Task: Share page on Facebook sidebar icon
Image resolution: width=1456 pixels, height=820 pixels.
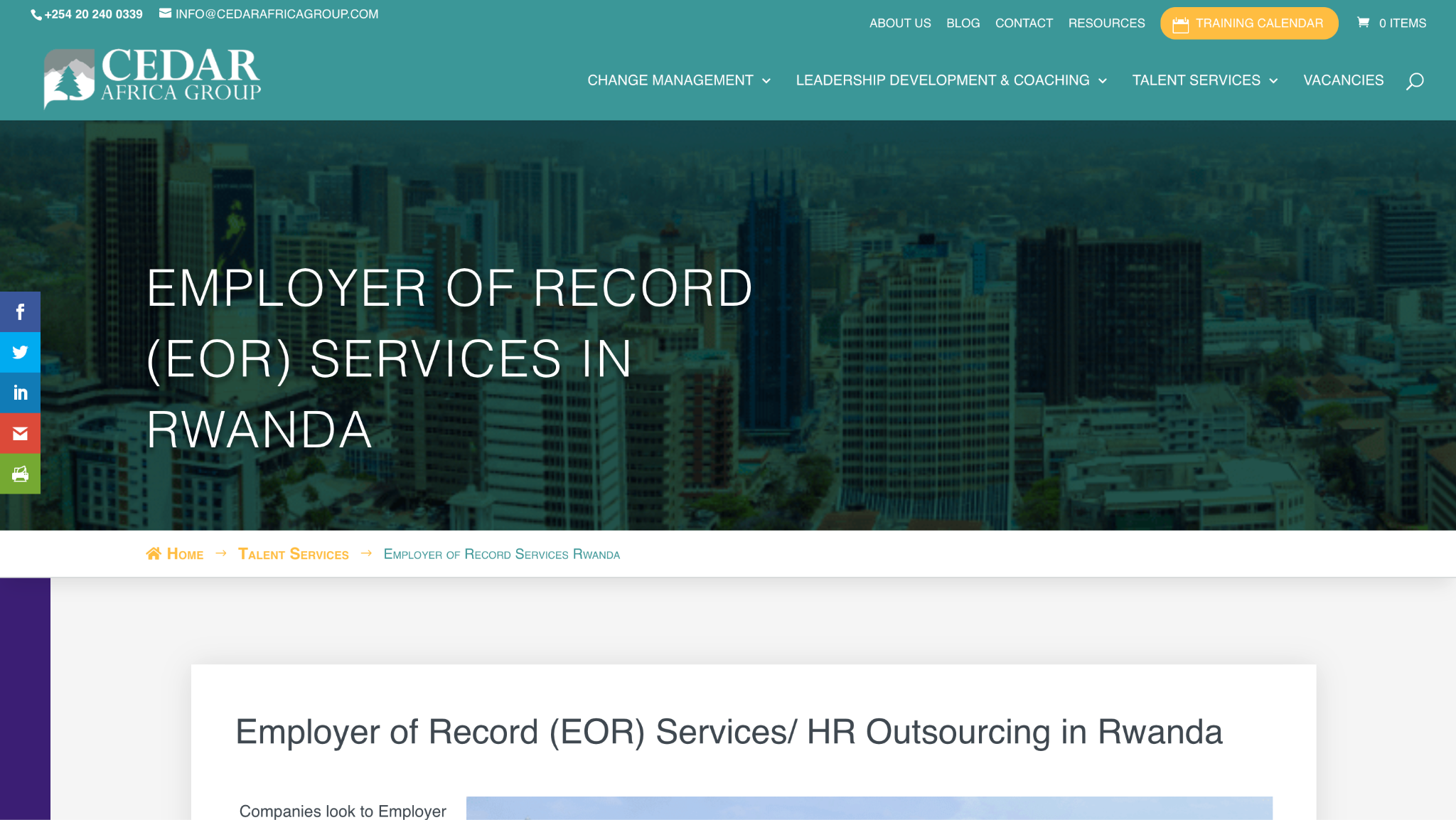Action: [20, 312]
